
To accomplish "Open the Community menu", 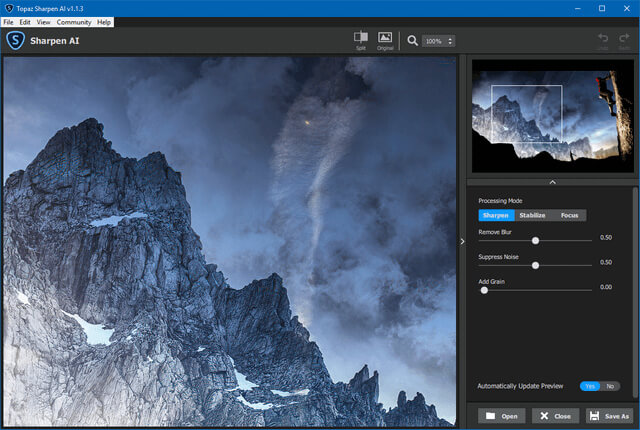I will (73, 22).
